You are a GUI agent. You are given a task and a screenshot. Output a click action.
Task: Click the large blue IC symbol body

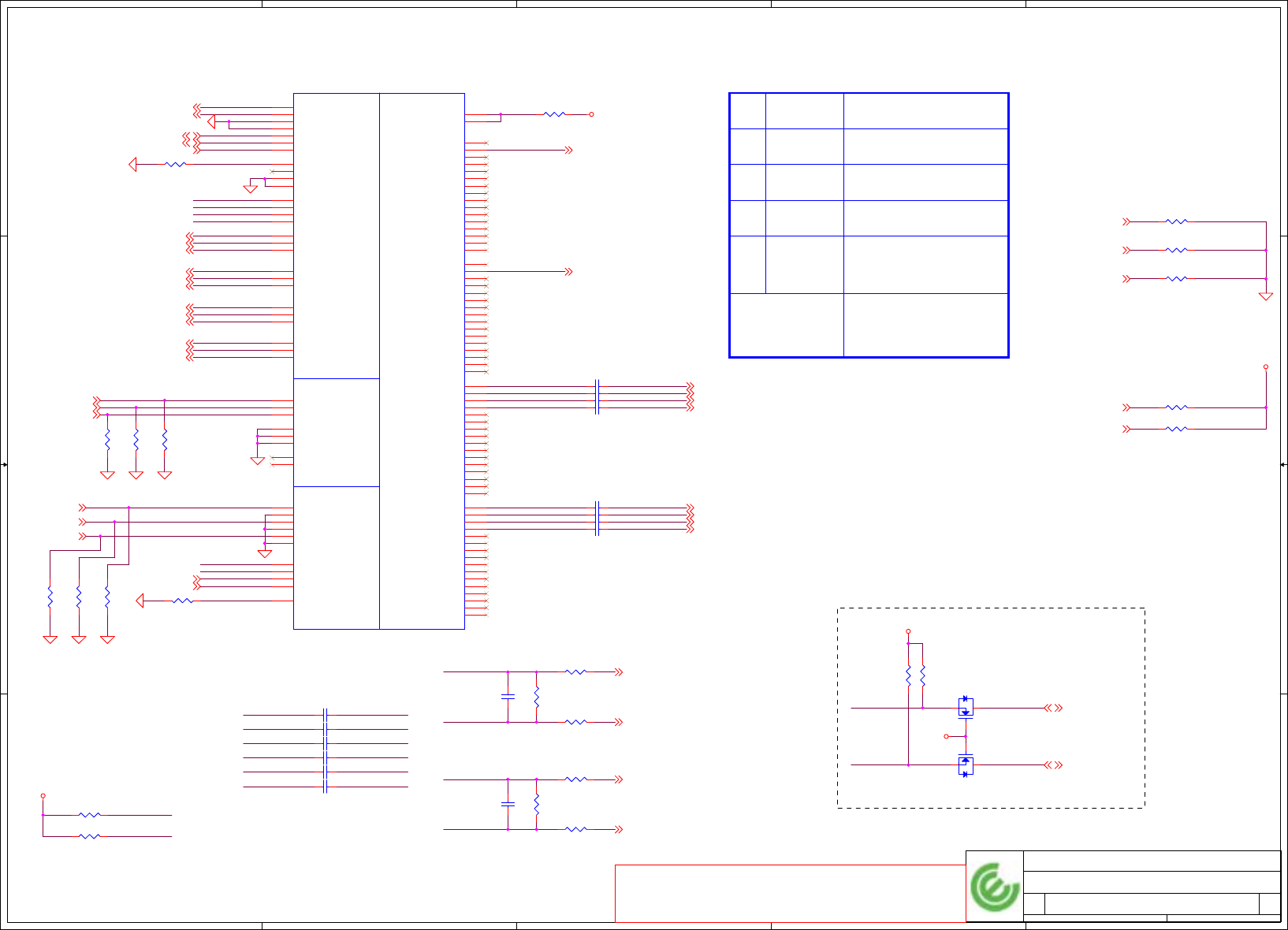coord(379,361)
